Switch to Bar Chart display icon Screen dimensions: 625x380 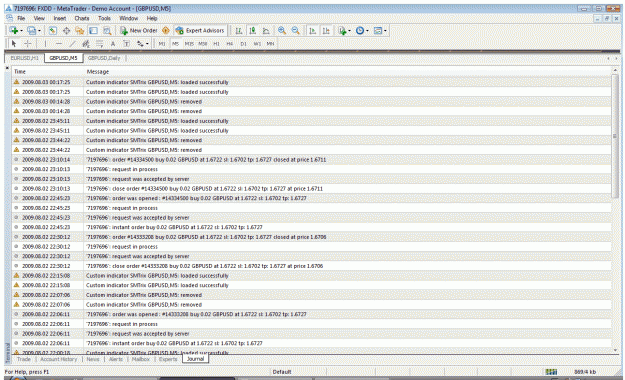click(x=239, y=31)
